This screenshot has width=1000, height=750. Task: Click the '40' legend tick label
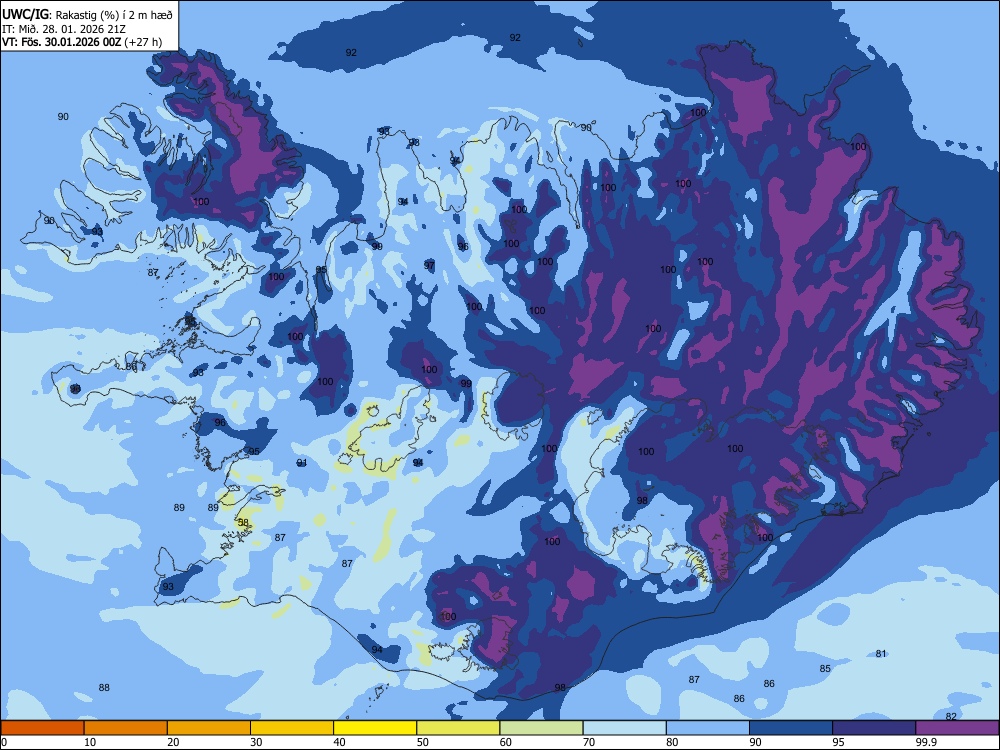(339, 742)
